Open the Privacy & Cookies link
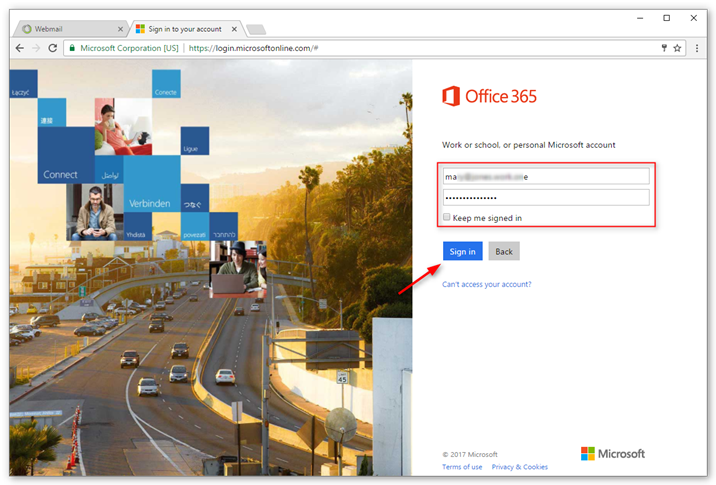The image size is (716, 485). tap(519, 467)
